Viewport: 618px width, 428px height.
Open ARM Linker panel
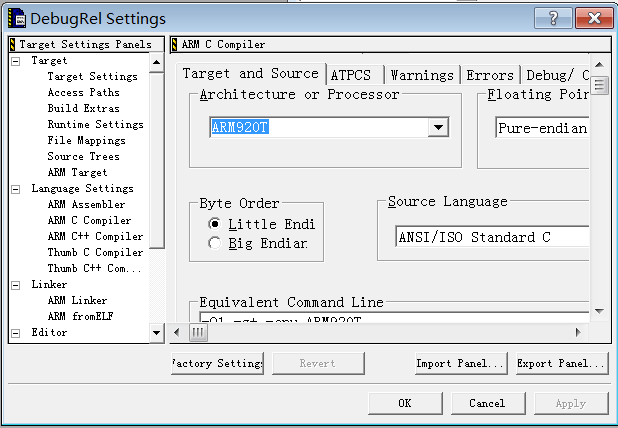[x=77, y=300]
